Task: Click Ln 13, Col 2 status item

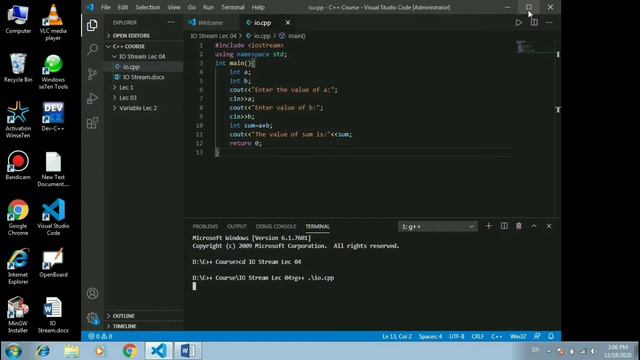Action: (397, 336)
